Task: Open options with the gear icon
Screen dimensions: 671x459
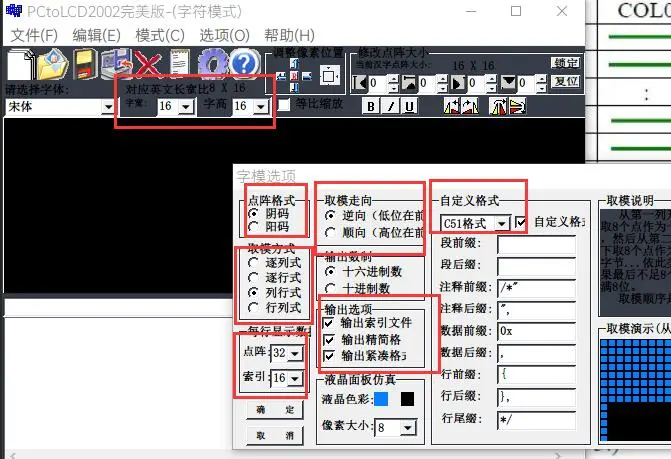Action: pos(213,65)
